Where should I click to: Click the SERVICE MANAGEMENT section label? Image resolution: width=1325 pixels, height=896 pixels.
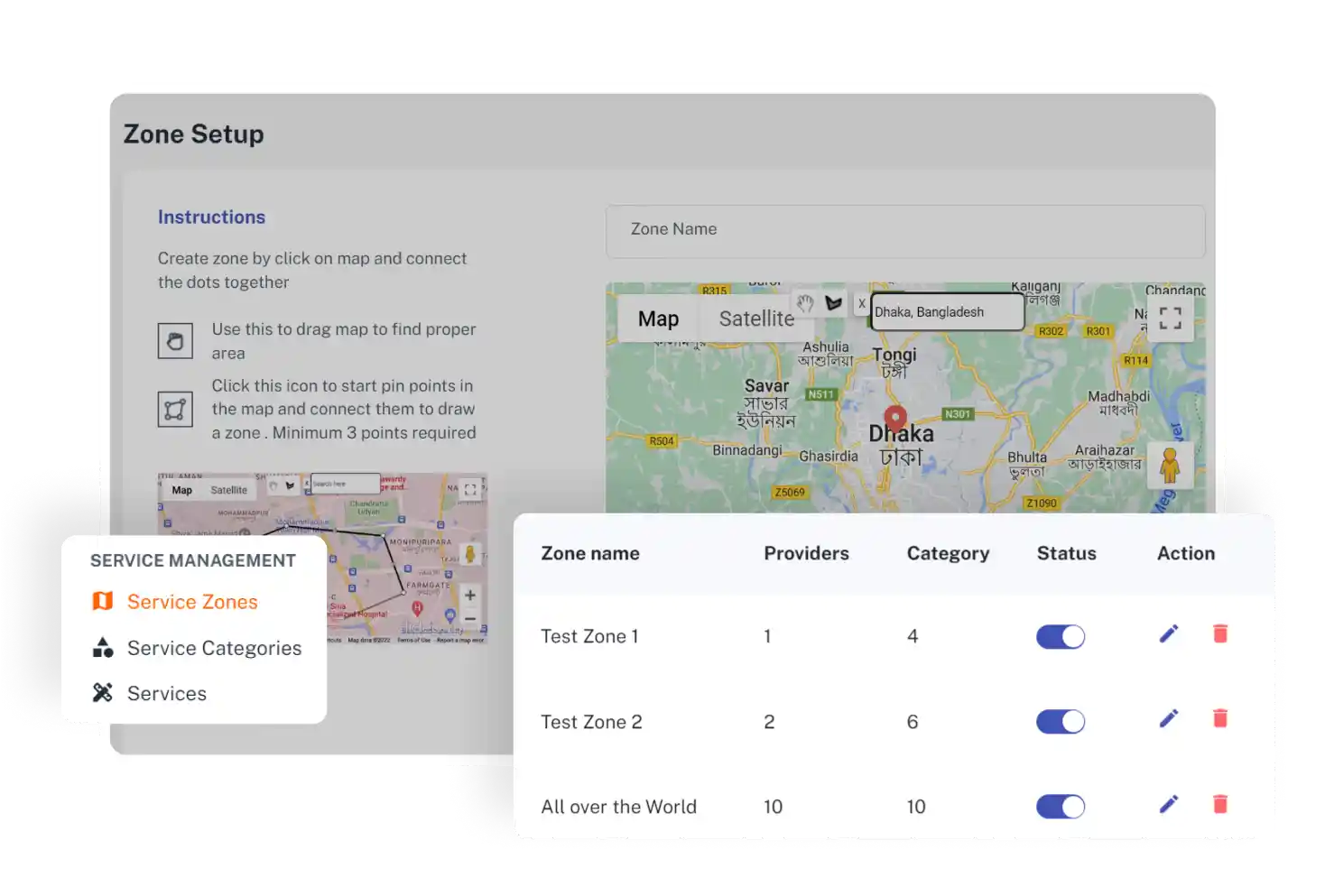[x=192, y=560]
